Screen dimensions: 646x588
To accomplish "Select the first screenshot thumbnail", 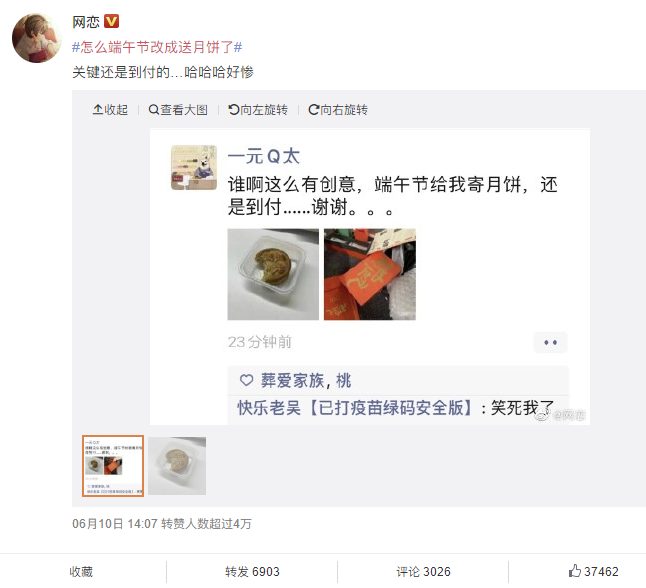I will (113, 466).
